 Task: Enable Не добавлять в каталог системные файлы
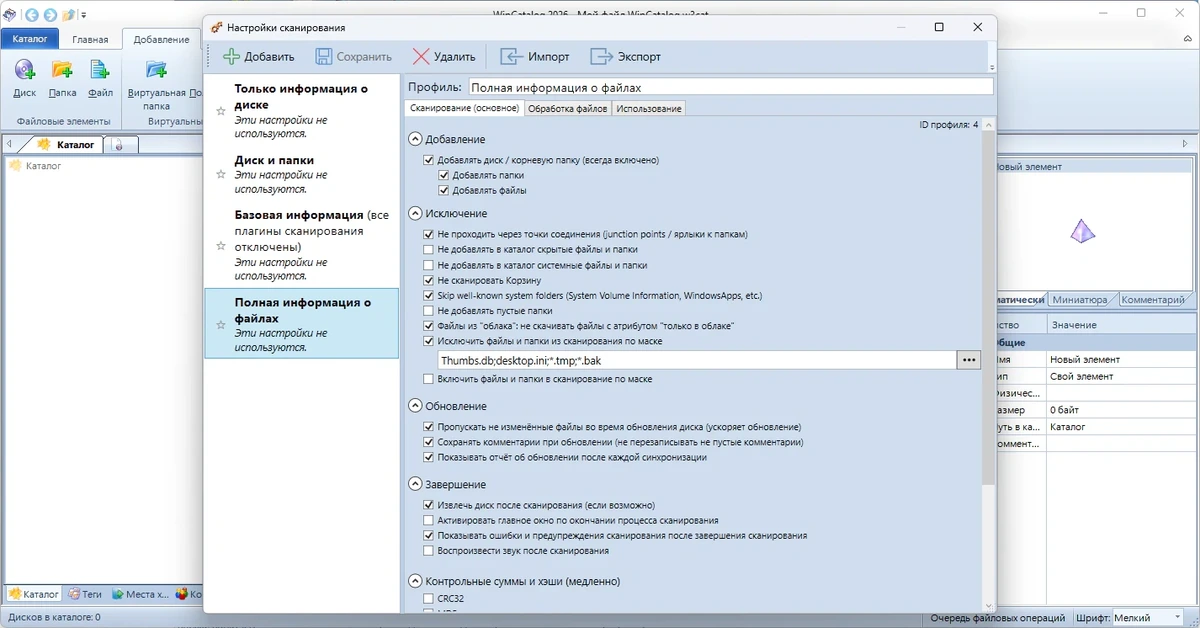click(429, 265)
